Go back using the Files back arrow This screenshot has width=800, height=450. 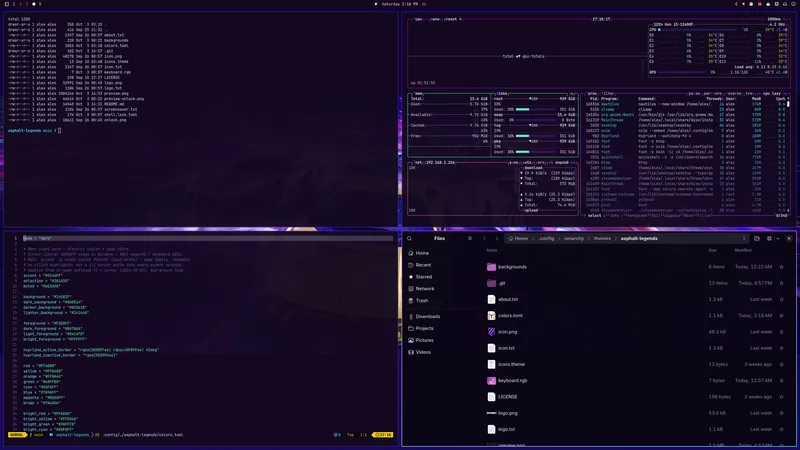tap(484, 238)
